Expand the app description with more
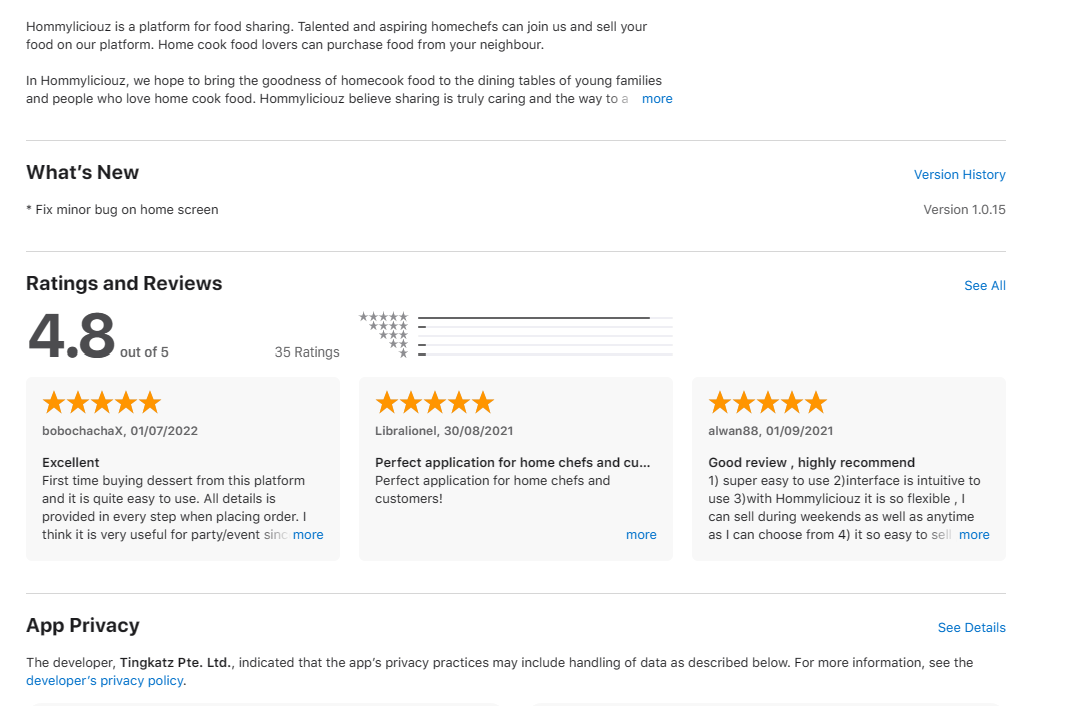 [657, 99]
